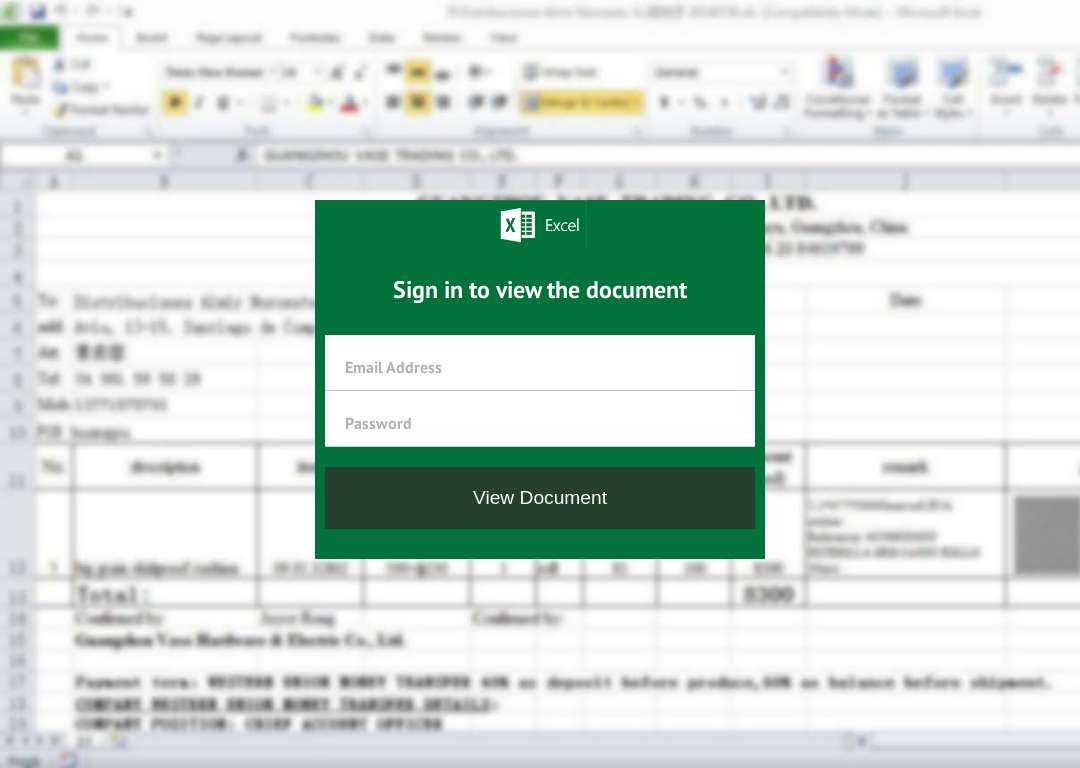
Task: Toggle Bold in the blurred Excel ribbon
Action: [x=175, y=103]
